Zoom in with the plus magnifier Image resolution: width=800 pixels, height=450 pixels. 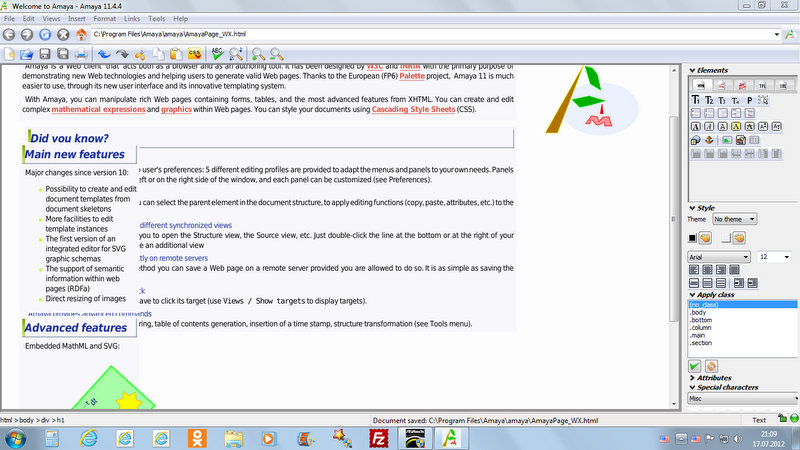(x=258, y=54)
